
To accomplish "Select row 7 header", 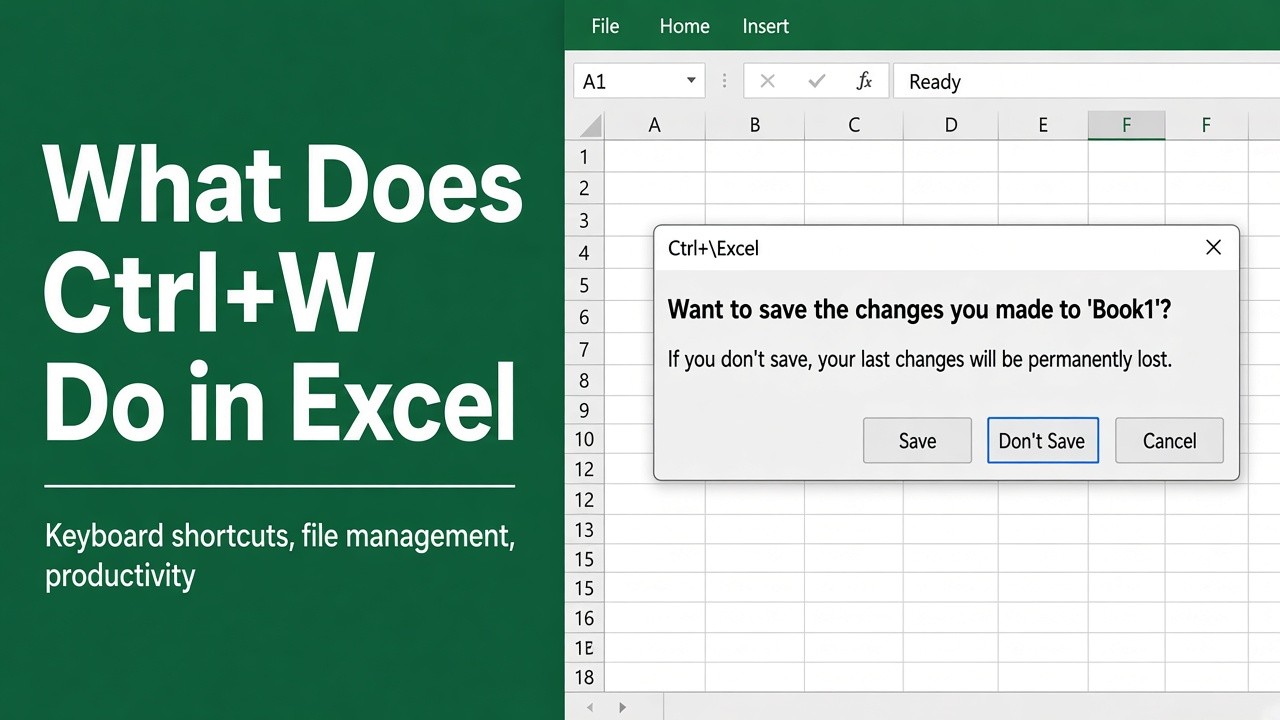I will [585, 350].
